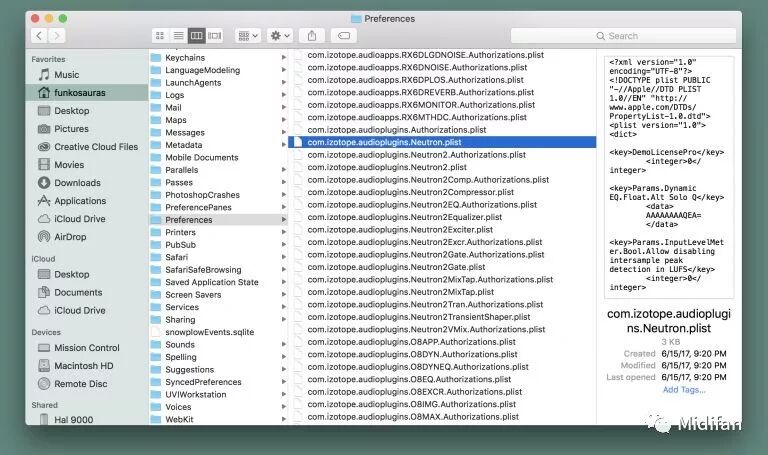This screenshot has width=768, height=455.
Task: Select the Neutron2Gate.plist file
Action: pos(442,267)
